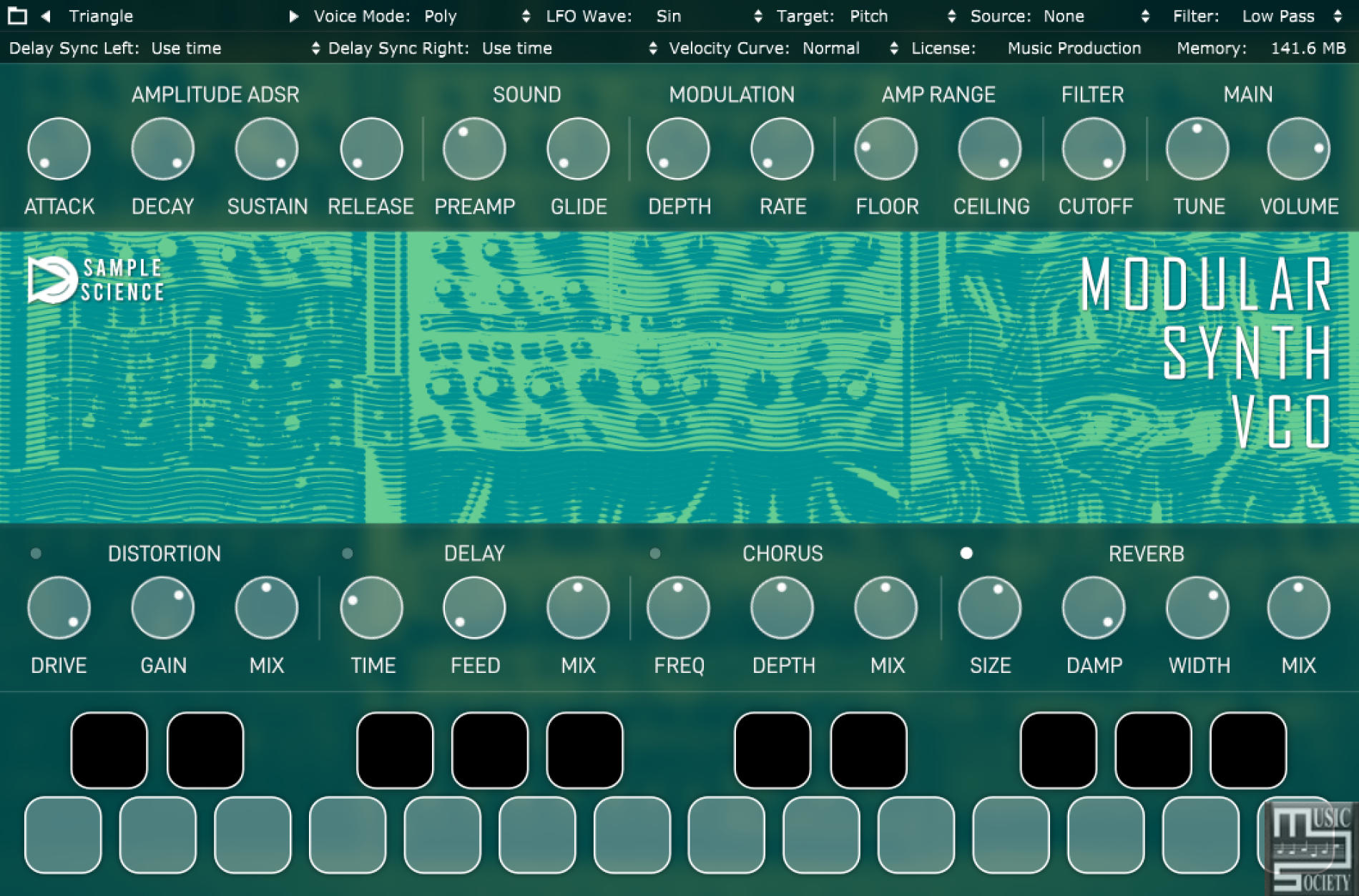
Task: Click the Glide knob
Action: [x=578, y=149]
